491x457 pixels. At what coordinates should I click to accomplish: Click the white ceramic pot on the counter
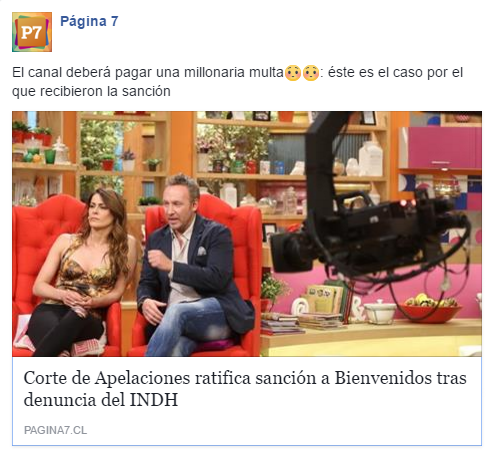[380, 312]
